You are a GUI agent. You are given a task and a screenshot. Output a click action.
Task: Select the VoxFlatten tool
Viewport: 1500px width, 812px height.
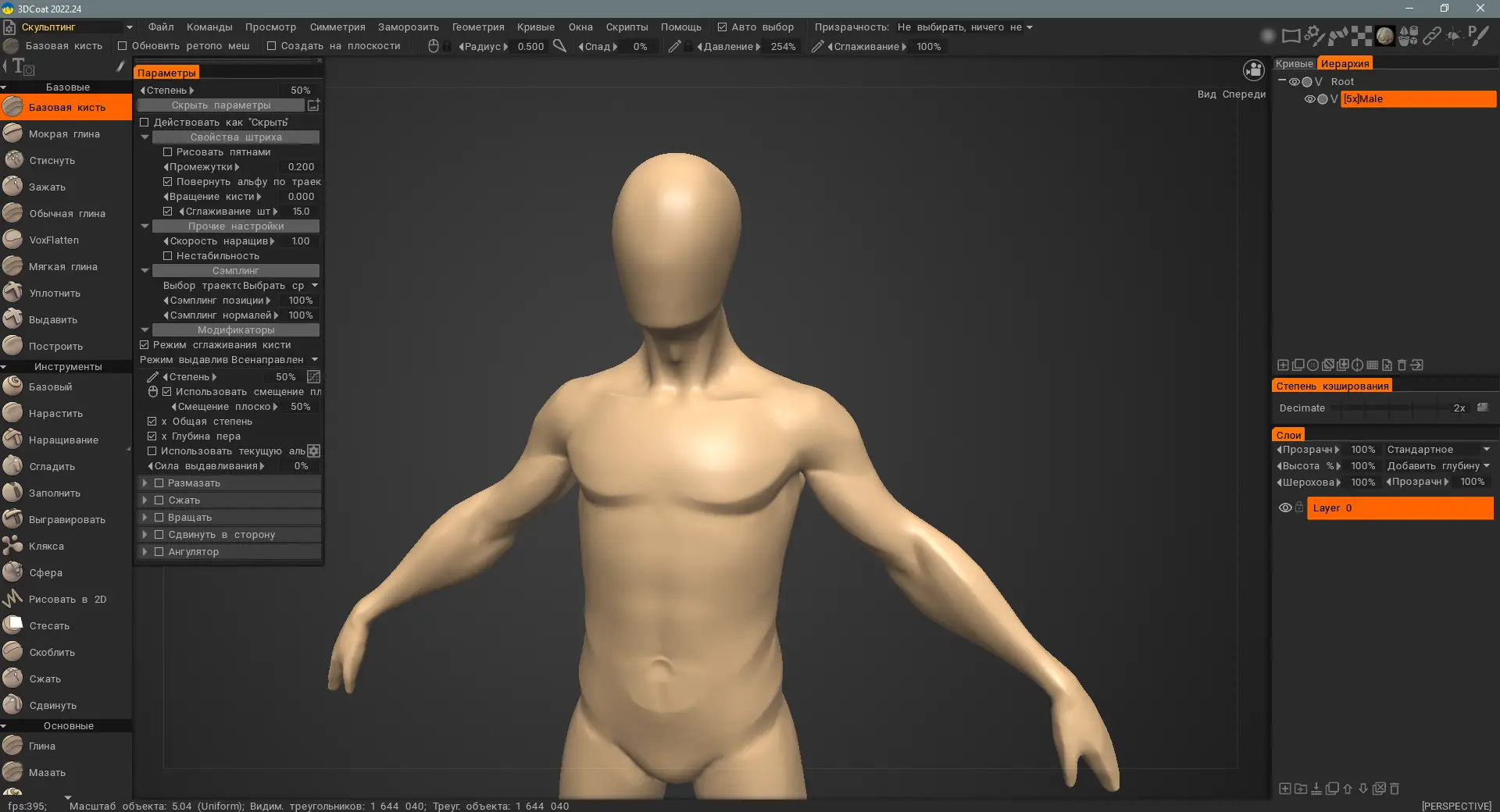click(x=66, y=240)
